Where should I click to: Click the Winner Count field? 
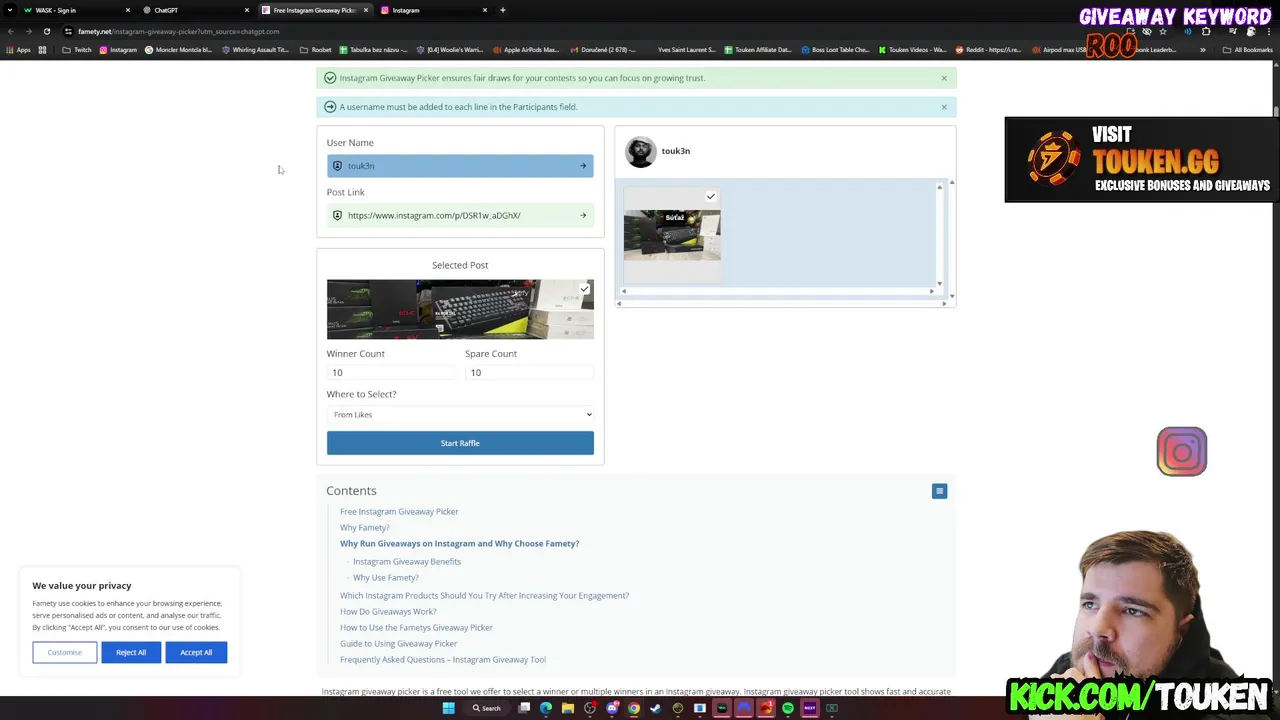point(390,373)
